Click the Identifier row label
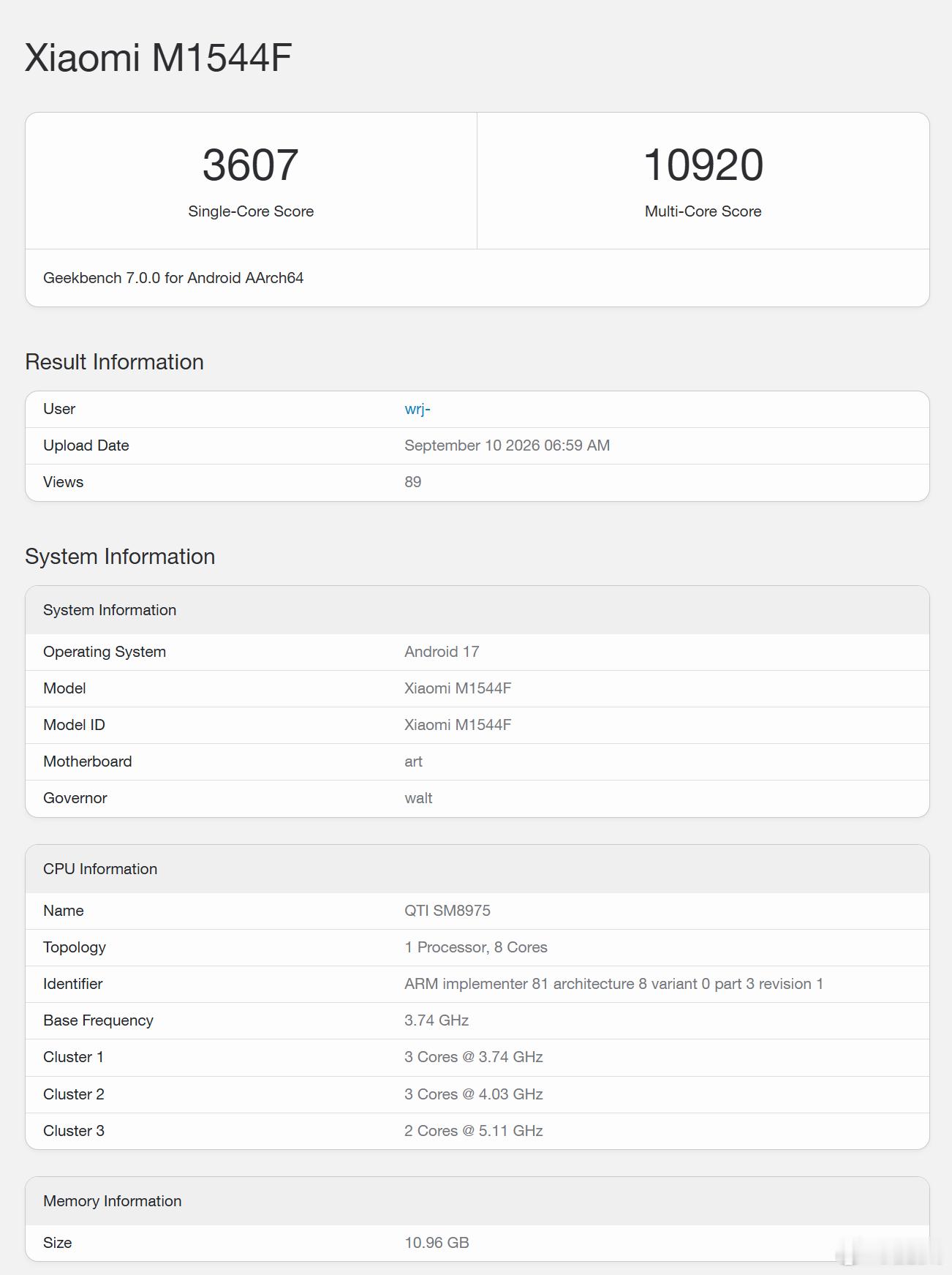This screenshot has width=952, height=1275. coord(73,984)
